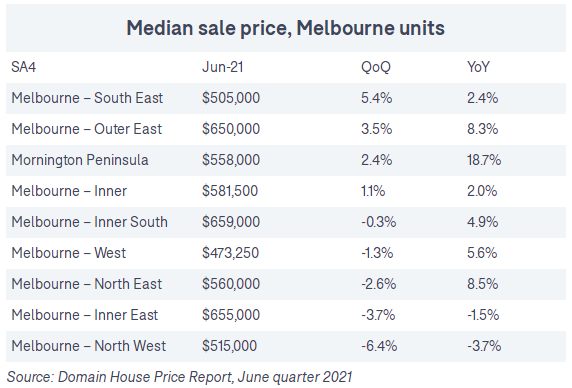Screen dimensions: 572x388
Task: Click the 18.7% YoY value
Action: [x=484, y=160]
